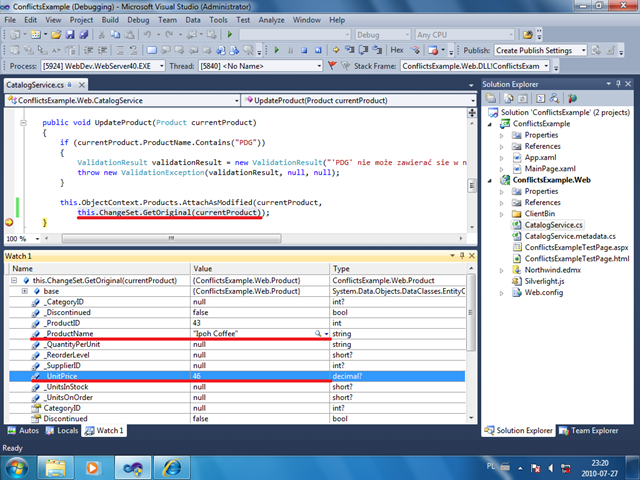
Task: Click the Open Folder icon beside Any CPU
Action: coord(528,35)
